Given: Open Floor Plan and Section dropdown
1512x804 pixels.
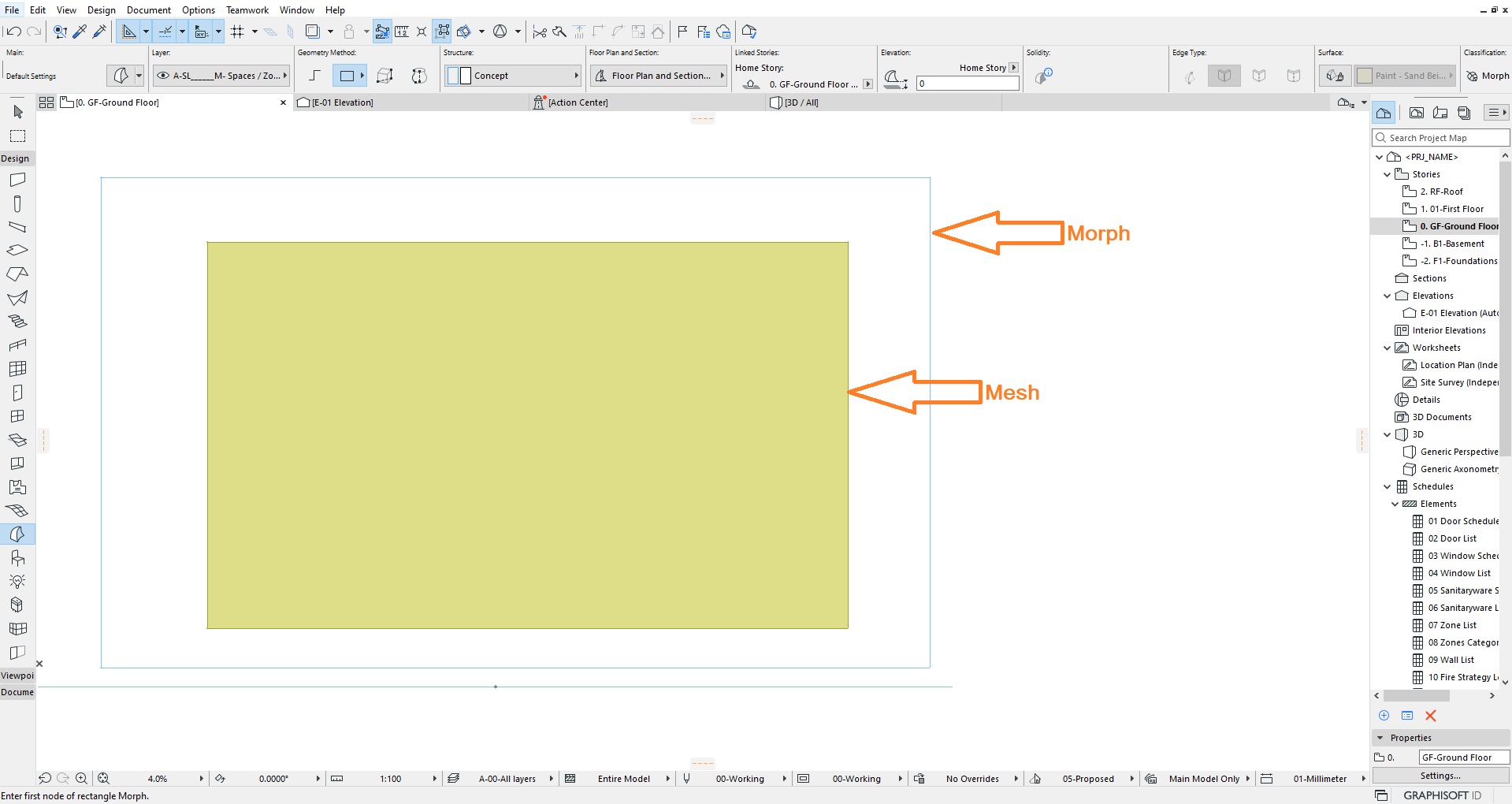Looking at the screenshot, I should point(659,76).
